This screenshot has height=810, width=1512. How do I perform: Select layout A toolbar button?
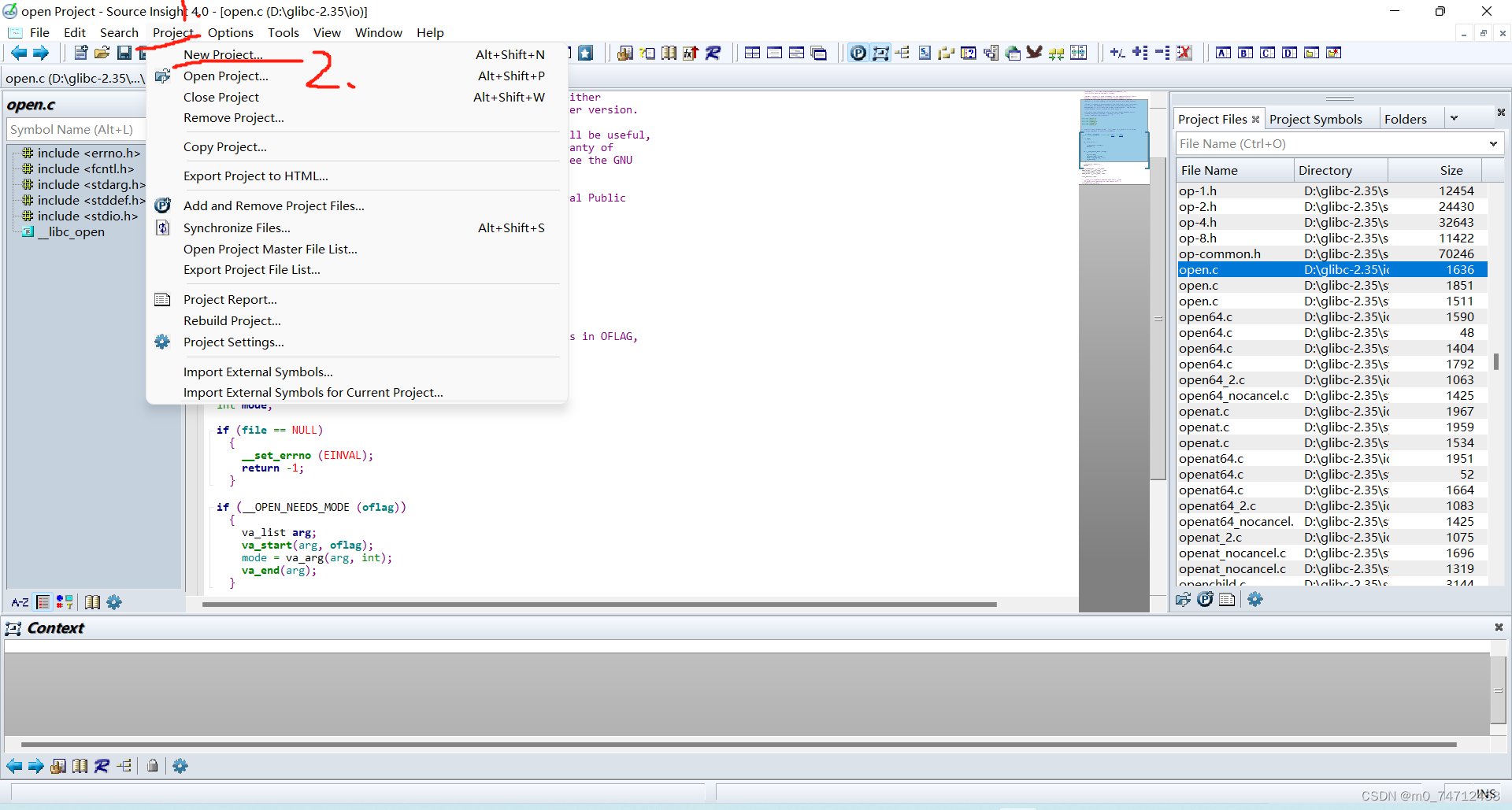coord(1223,53)
